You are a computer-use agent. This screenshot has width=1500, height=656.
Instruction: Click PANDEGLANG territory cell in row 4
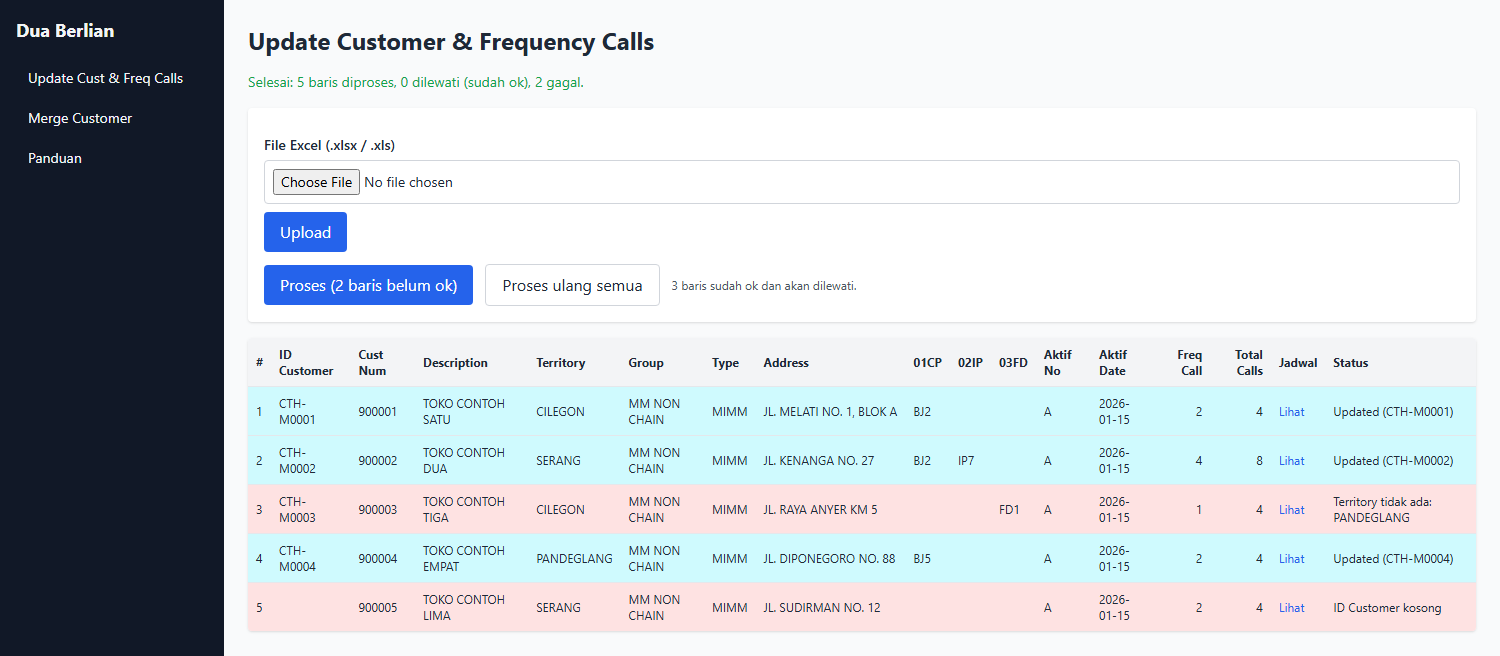pyautogui.click(x=574, y=558)
